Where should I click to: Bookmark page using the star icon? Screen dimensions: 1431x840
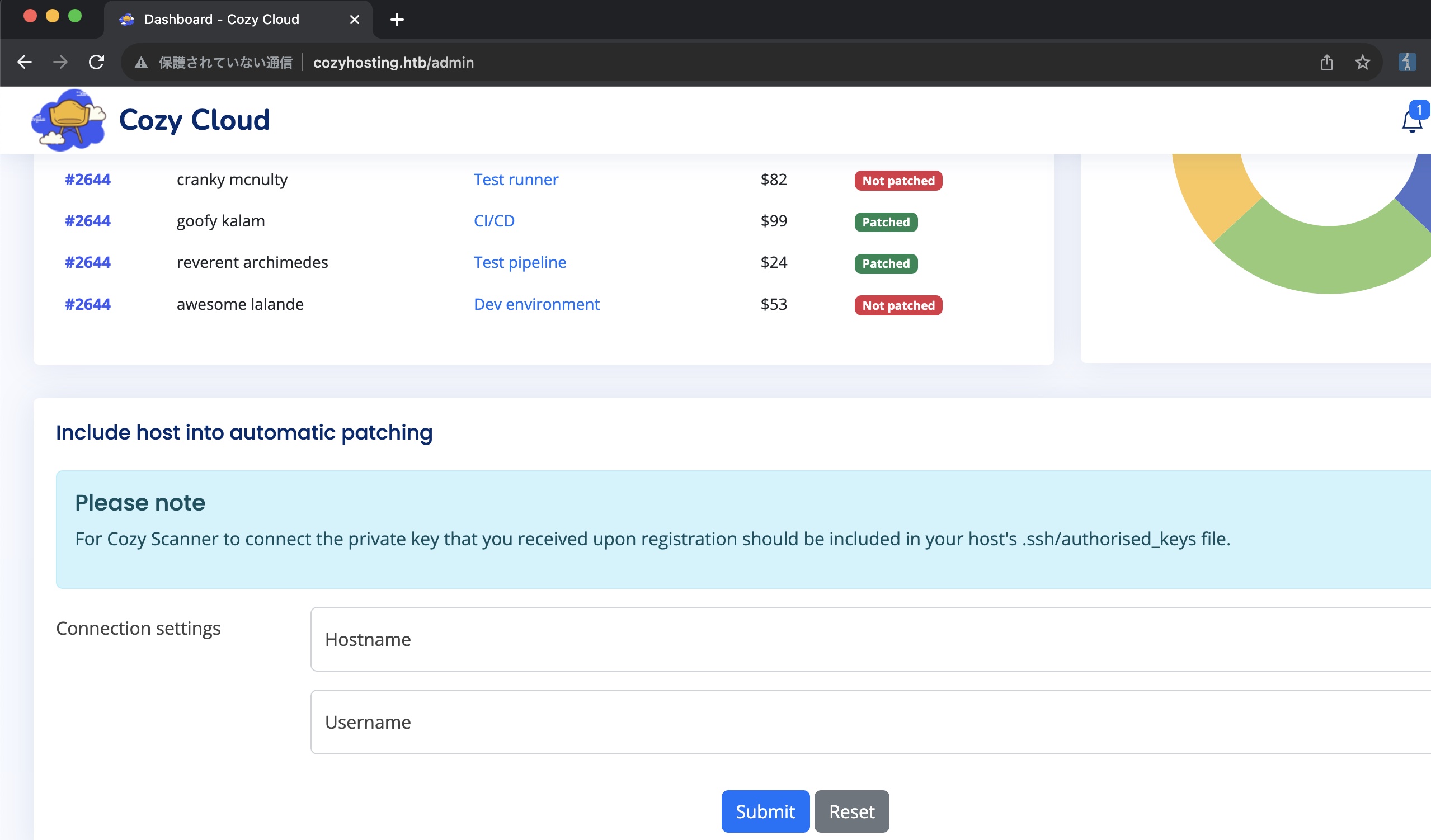pos(1362,62)
